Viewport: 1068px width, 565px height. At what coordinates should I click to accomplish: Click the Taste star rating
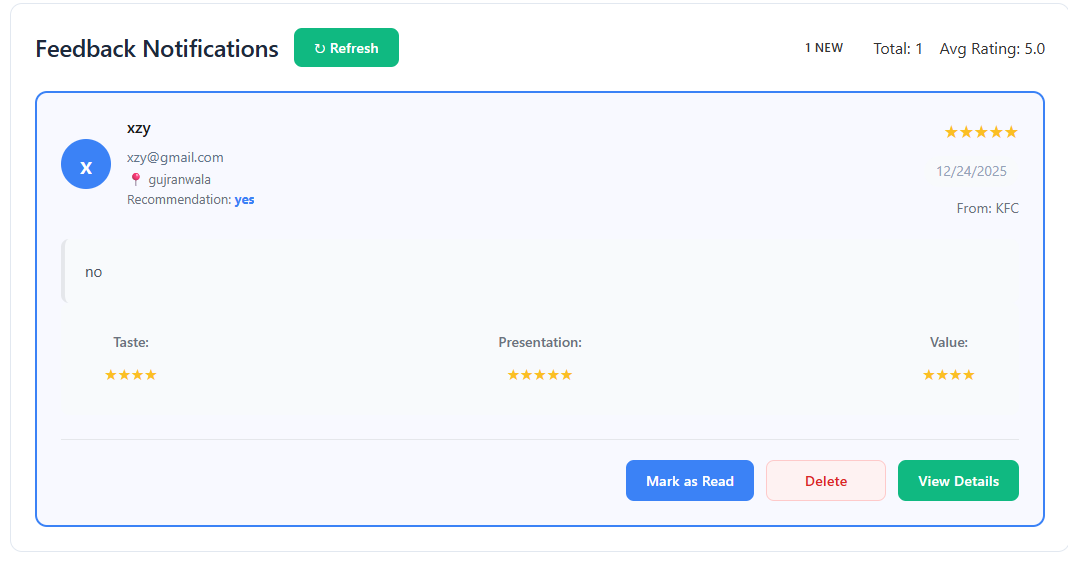[x=131, y=375]
